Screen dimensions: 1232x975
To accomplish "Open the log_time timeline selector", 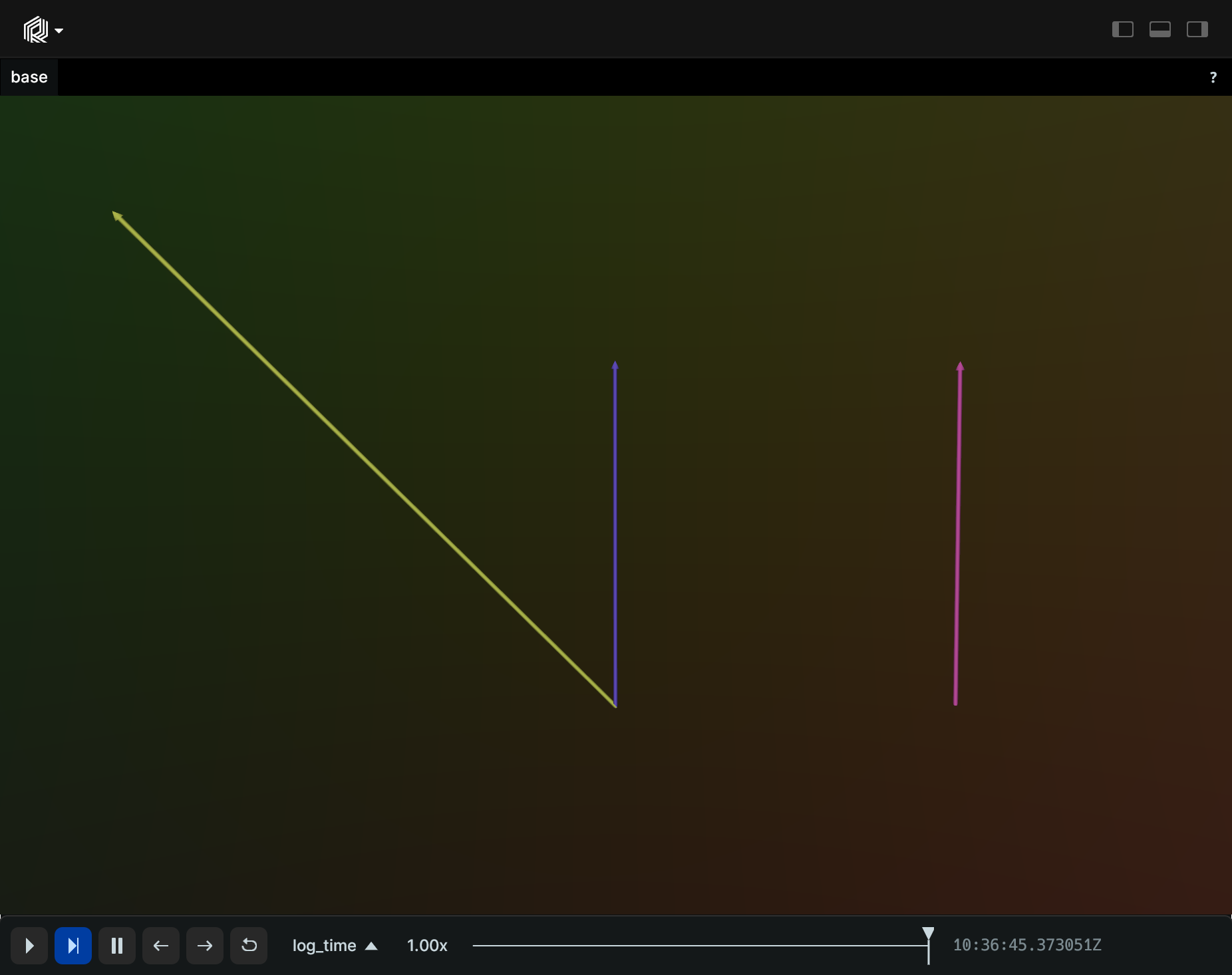I will [x=335, y=945].
